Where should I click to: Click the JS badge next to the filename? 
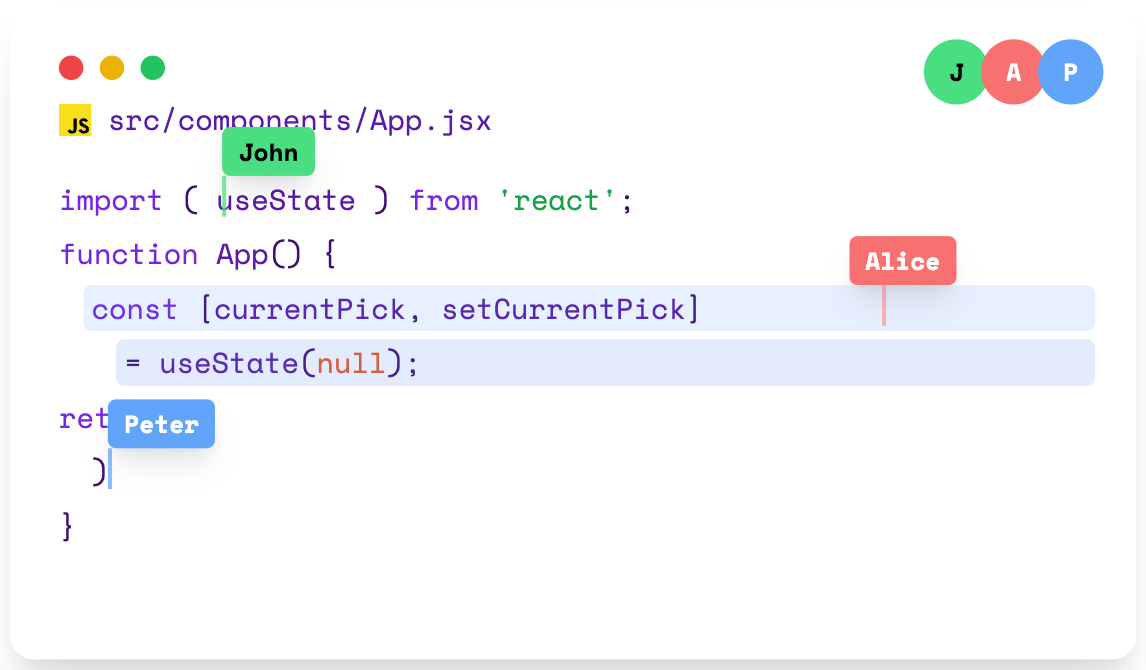75,120
